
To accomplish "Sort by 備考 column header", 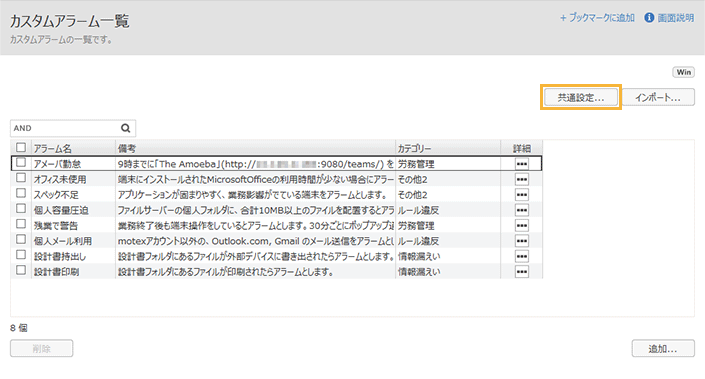I will coord(255,148).
